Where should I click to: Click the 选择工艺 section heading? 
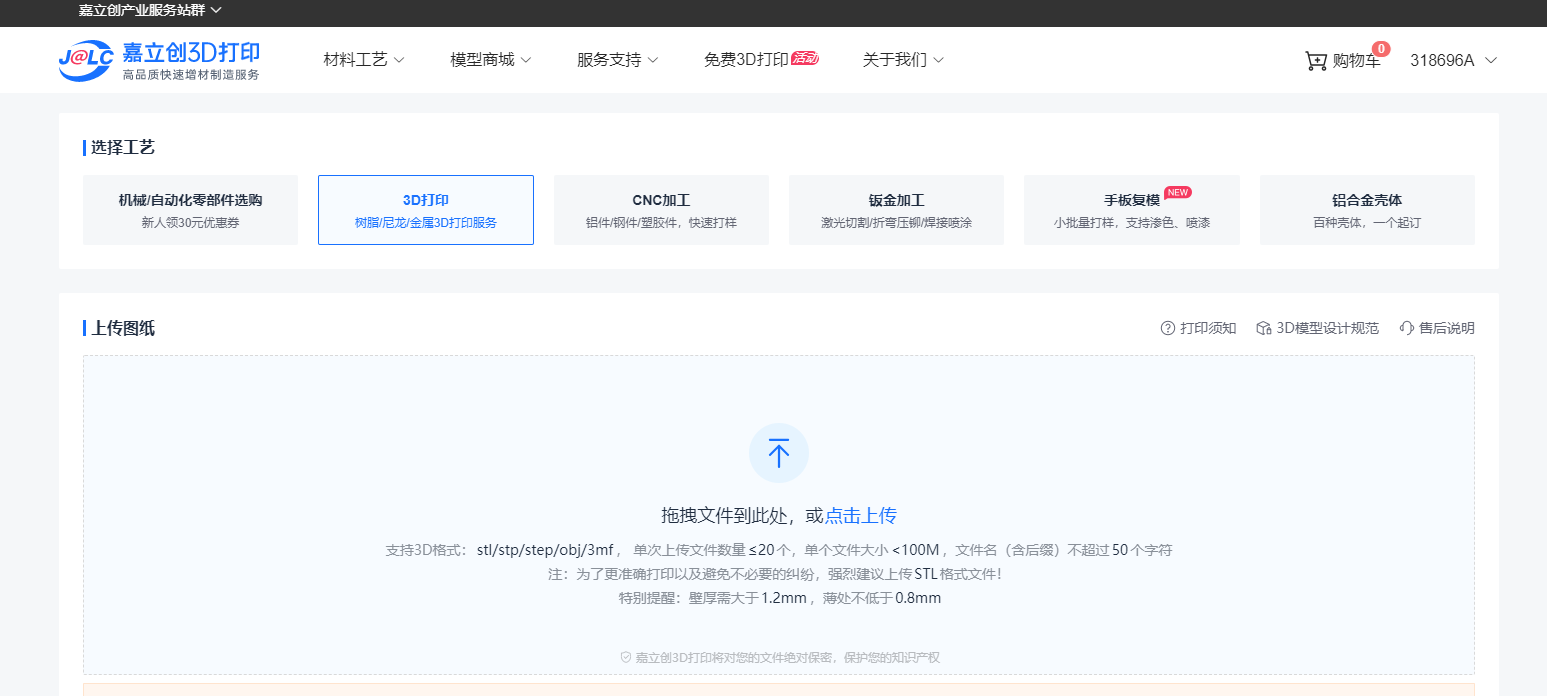(123, 148)
